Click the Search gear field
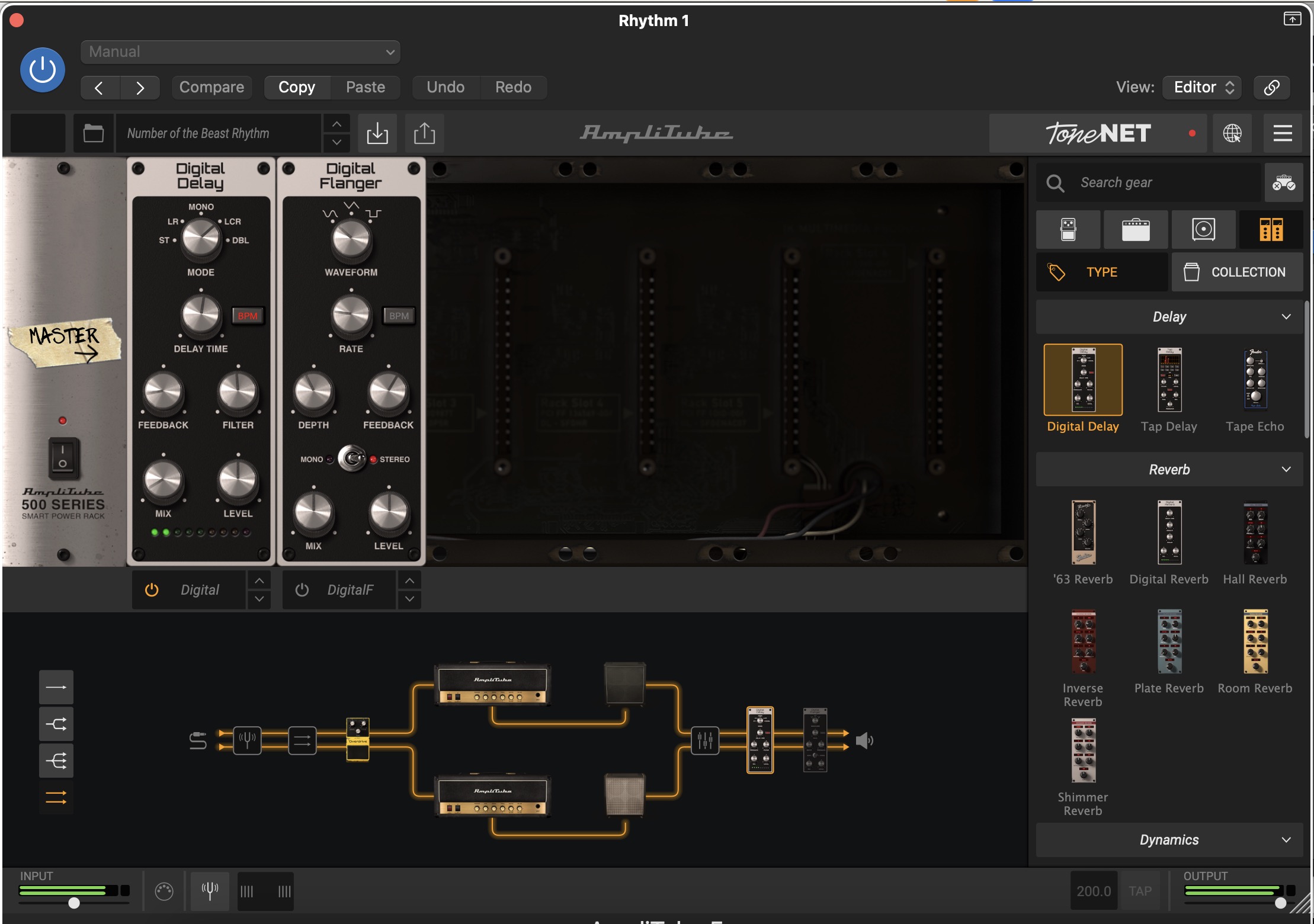This screenshot has width=1314, height=924. point(1149,182)
